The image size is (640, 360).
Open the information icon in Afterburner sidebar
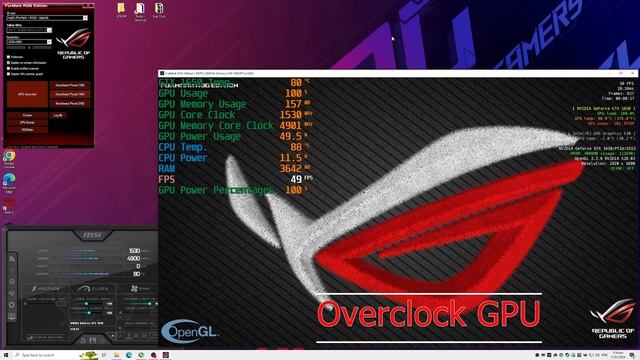(x=12, y=281)
